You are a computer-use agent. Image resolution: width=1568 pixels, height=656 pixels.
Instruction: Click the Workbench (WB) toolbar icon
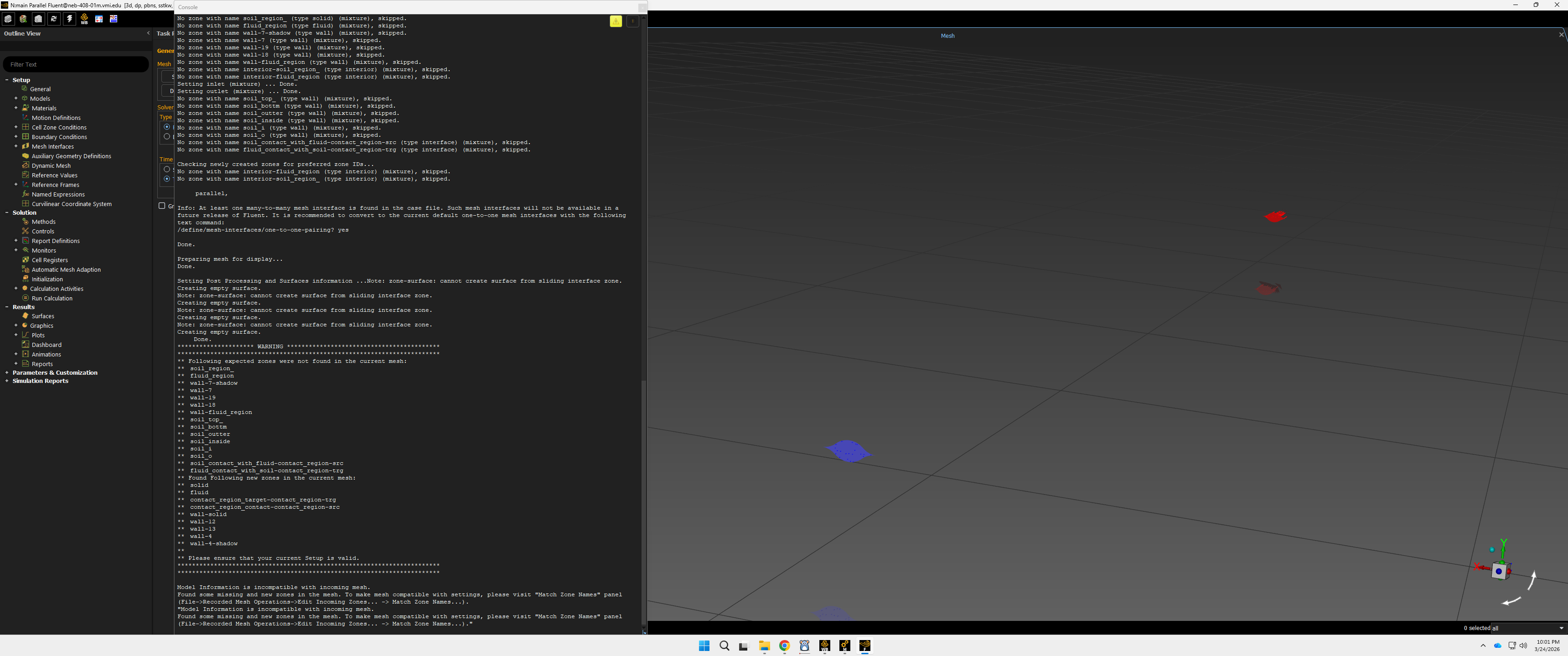[x=84, y=19]
